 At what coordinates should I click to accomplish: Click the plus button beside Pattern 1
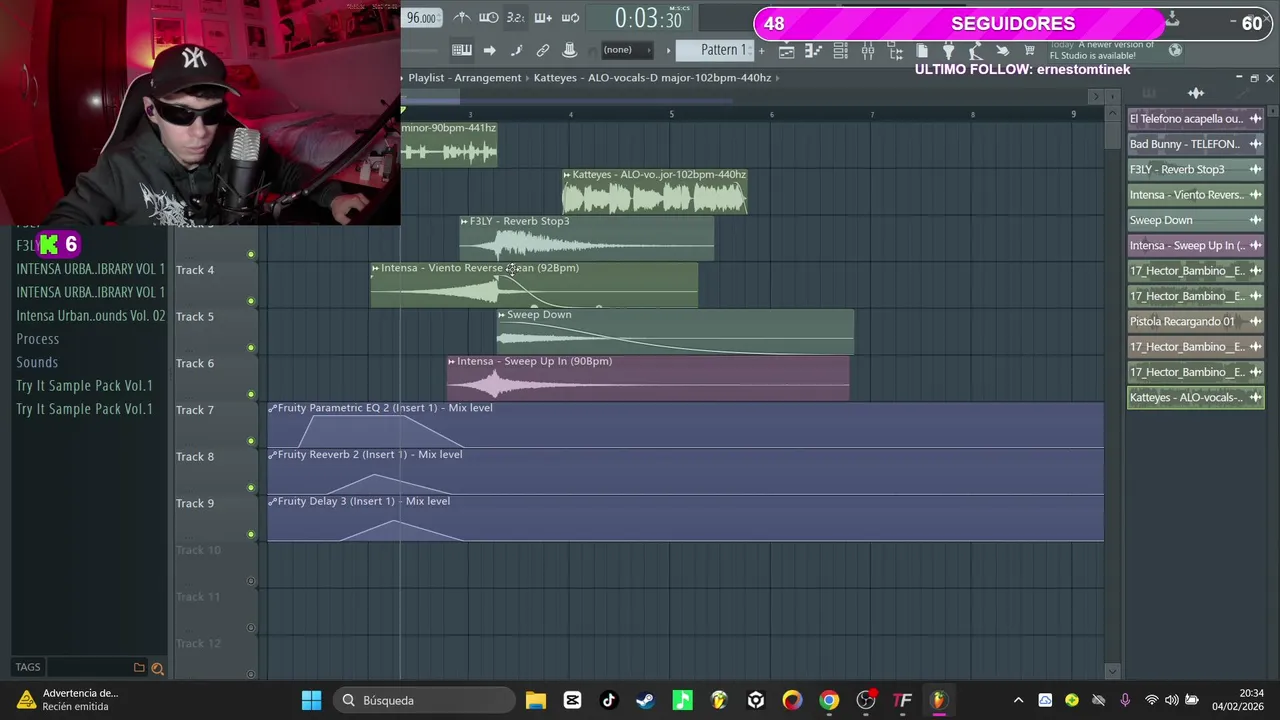761,50
